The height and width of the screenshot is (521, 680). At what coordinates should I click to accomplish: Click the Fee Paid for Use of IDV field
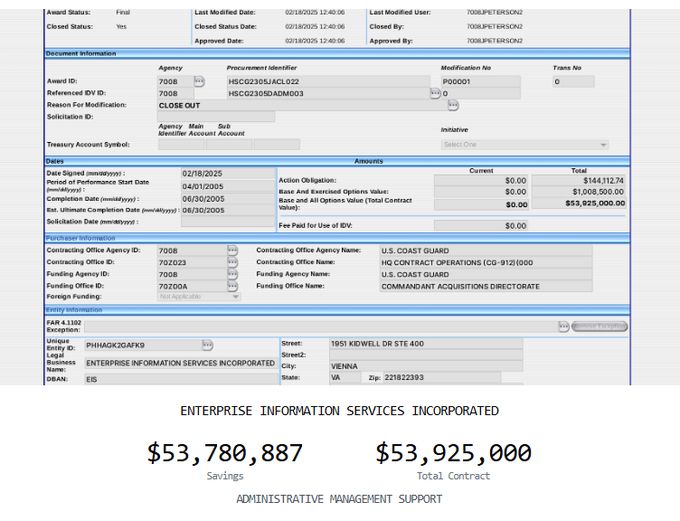coord(481,226)
